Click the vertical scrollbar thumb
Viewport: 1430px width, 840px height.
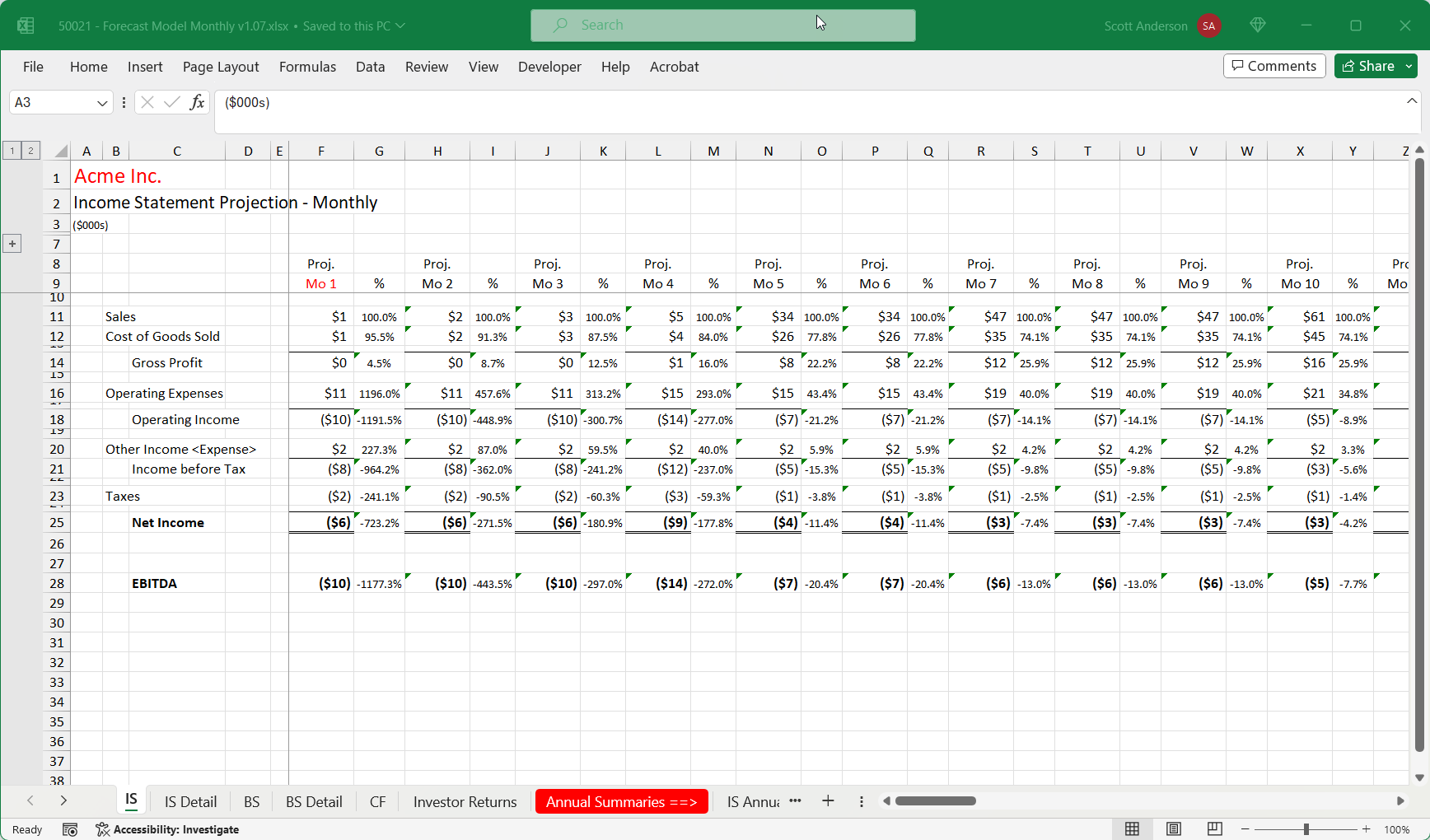[x=1419, y=455]
